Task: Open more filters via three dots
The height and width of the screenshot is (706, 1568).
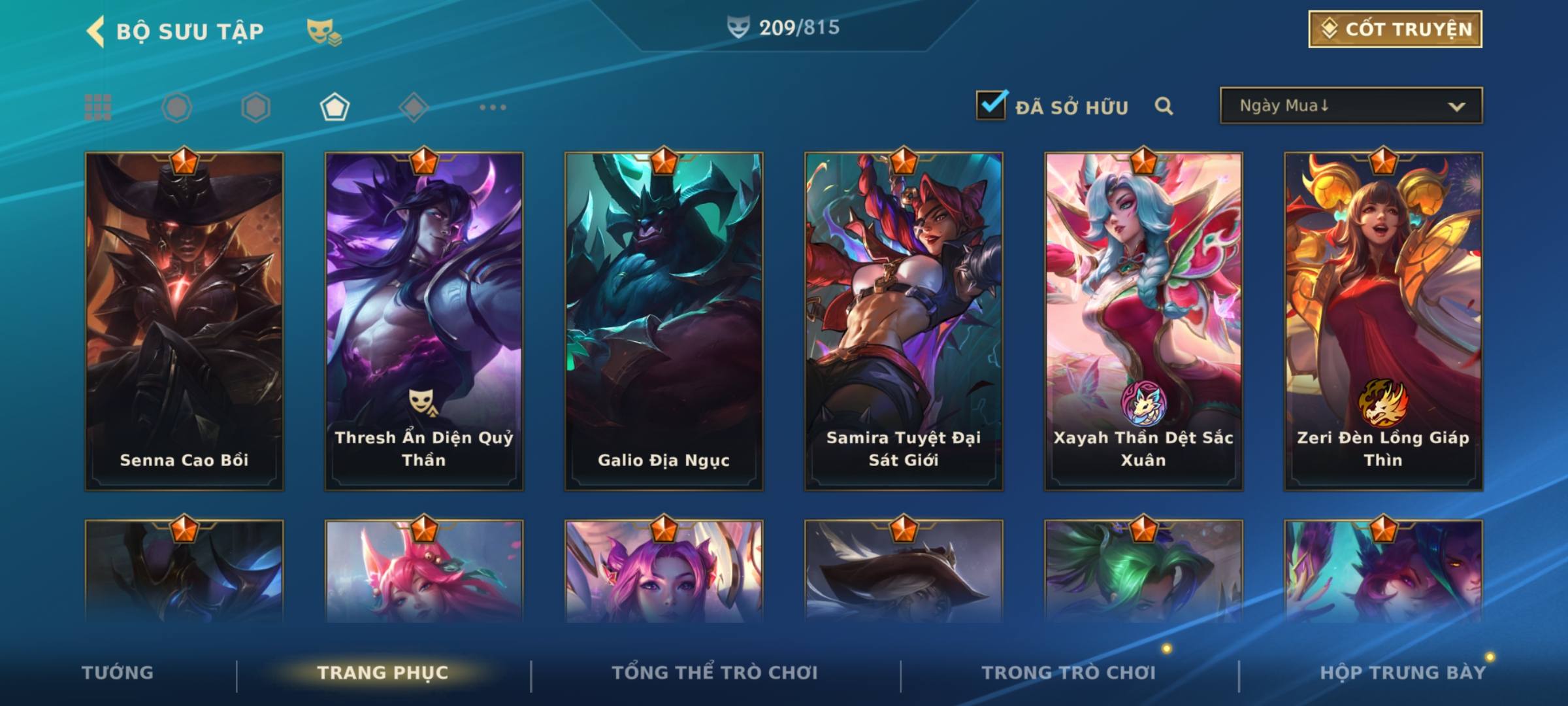Action: point(493,107)
